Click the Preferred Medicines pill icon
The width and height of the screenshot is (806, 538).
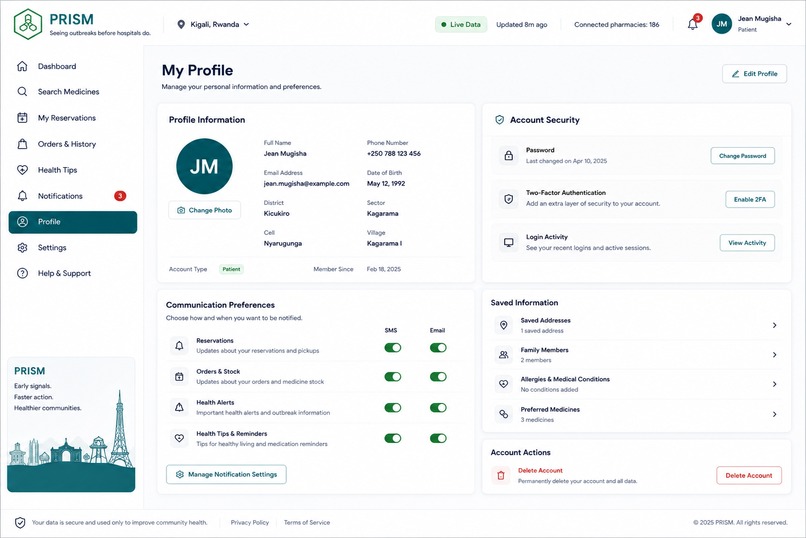click(504, 414)
